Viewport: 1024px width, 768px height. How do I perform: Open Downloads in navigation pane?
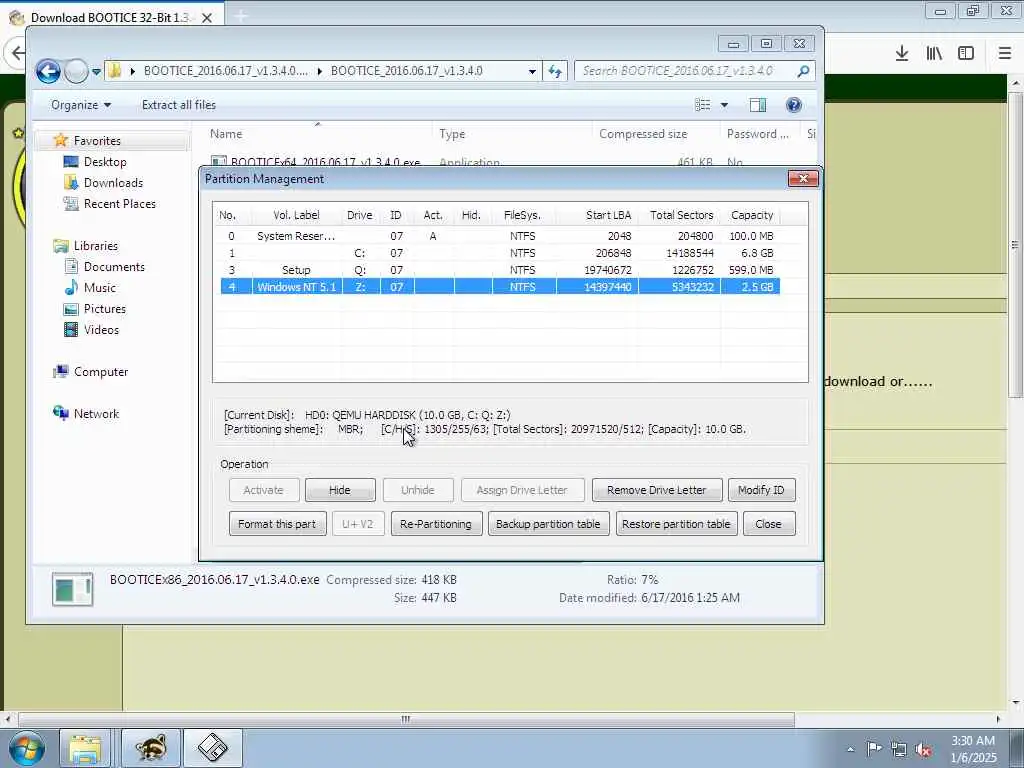pos(113,182)
